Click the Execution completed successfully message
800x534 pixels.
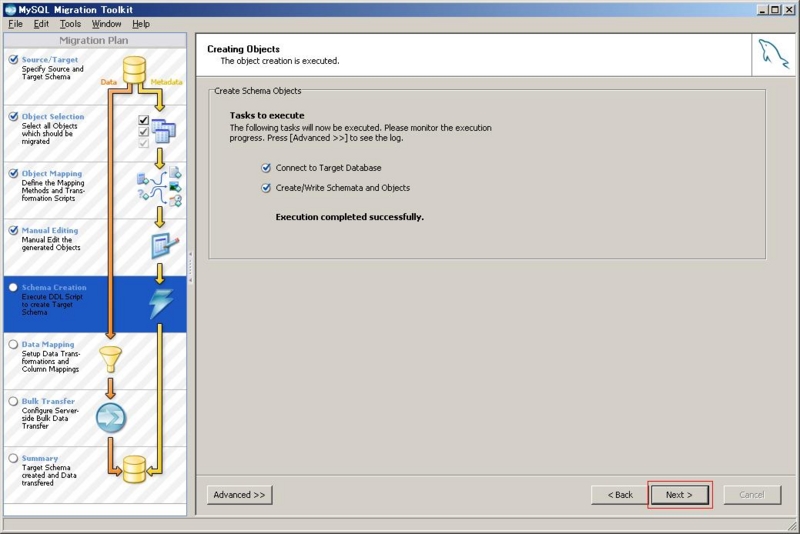(x=349, y=217)
